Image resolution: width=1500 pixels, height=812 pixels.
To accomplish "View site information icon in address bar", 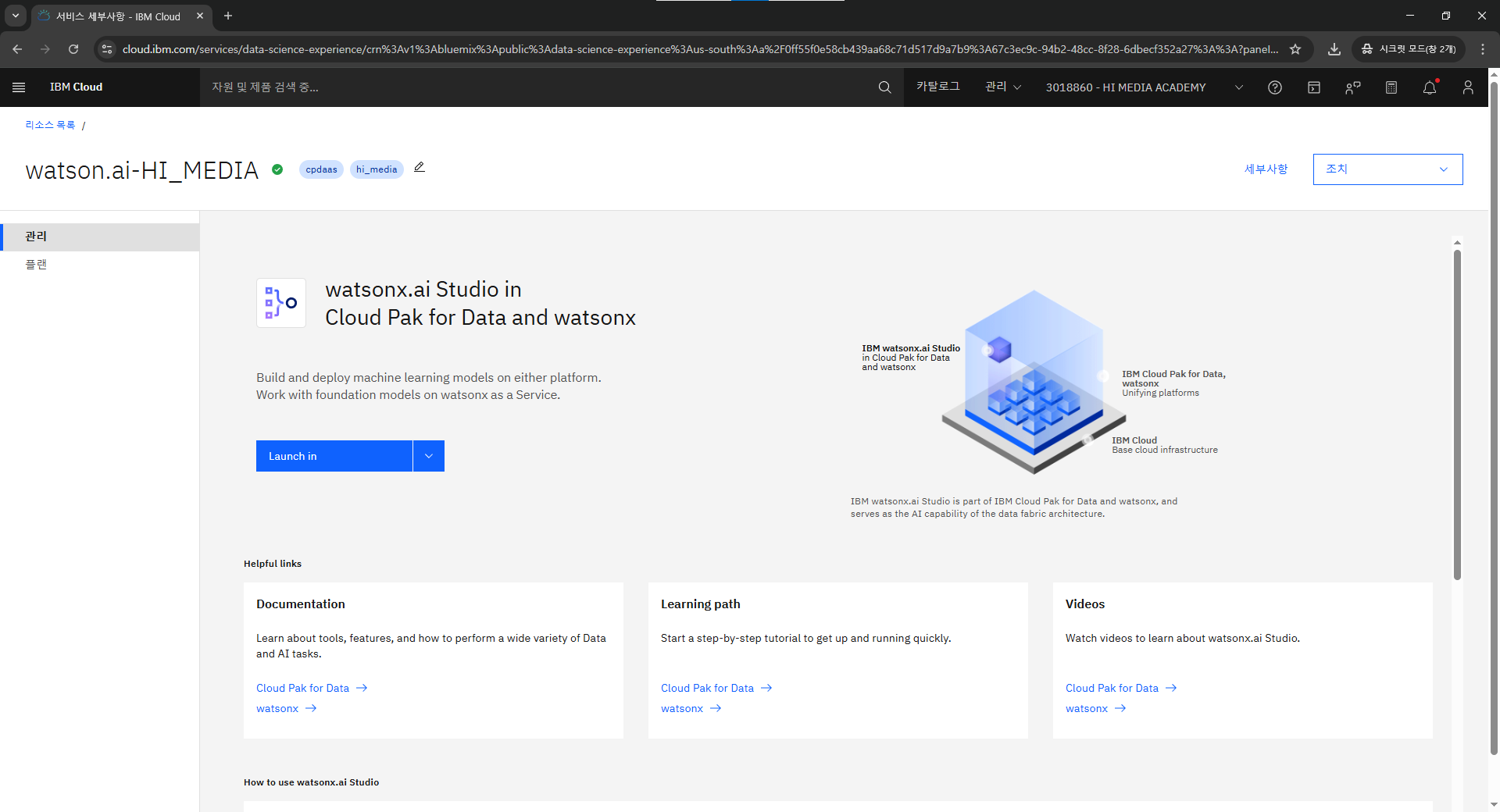I will pos(107,49).
